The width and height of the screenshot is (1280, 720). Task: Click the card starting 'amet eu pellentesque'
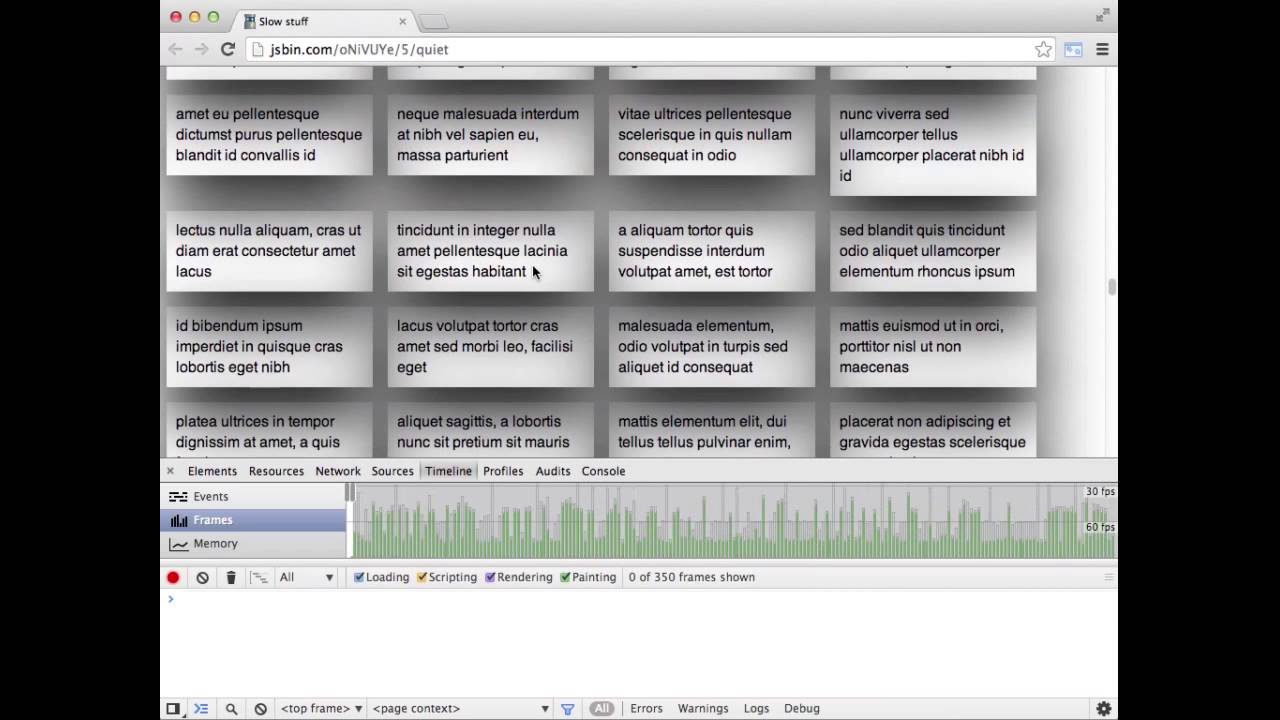click(269, 135)
